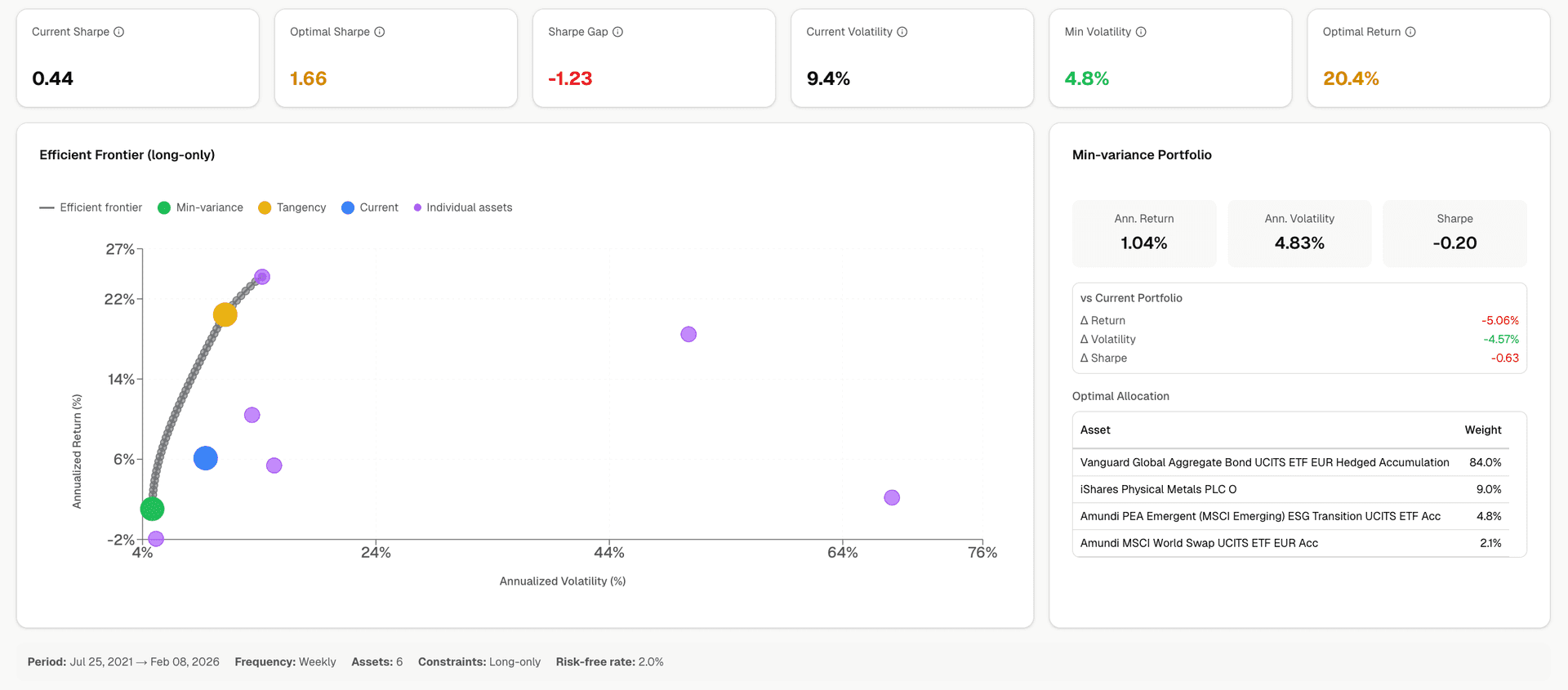The width and height of the screenshot is (1568, 690).
Task: Click the Min Volatility info icon
Action: tap(1142, 32)
